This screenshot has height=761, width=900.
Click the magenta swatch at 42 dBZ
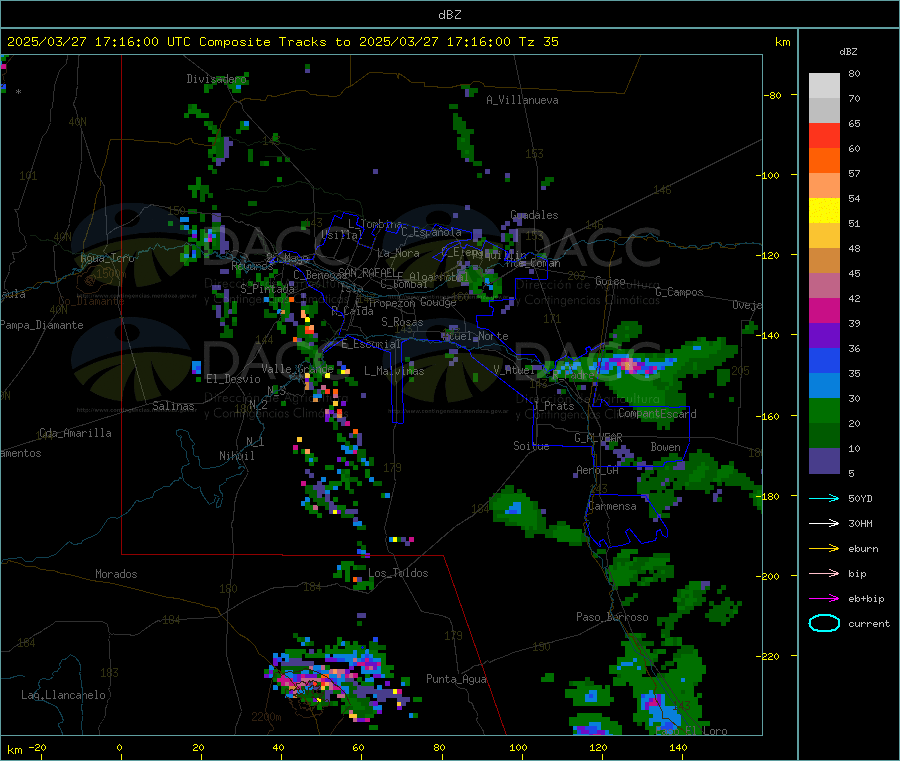pos(824,310)
